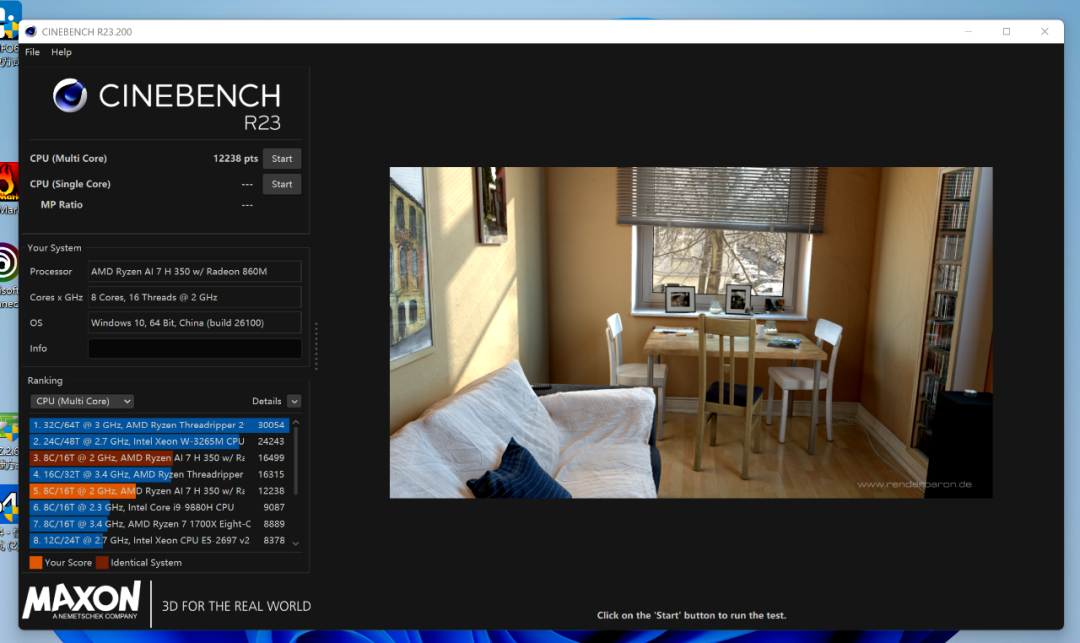Close the Cinebench window
Screen dimensions: 1080x643
click(1044, 32)
